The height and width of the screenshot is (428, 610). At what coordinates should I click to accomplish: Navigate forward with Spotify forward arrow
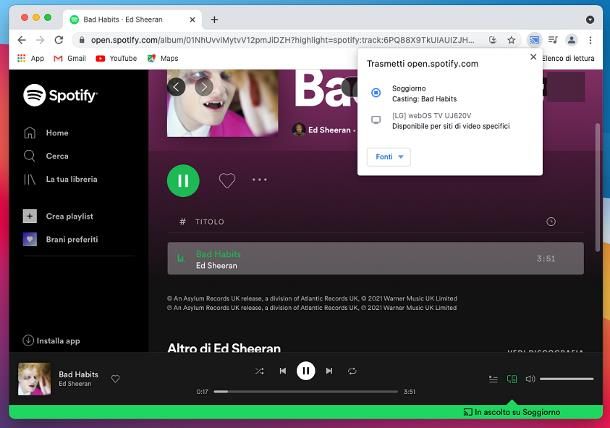204,87
